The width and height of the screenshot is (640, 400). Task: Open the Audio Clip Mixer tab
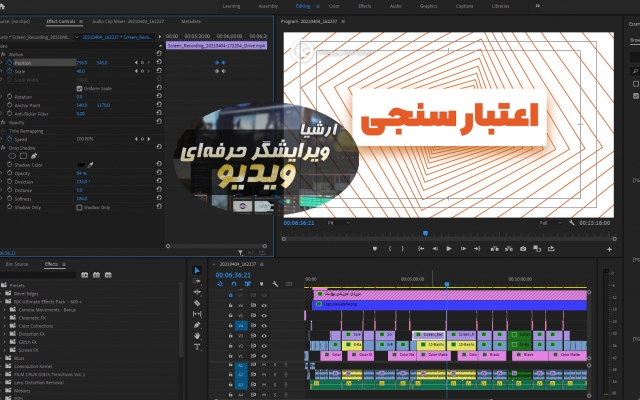[128, 21]
